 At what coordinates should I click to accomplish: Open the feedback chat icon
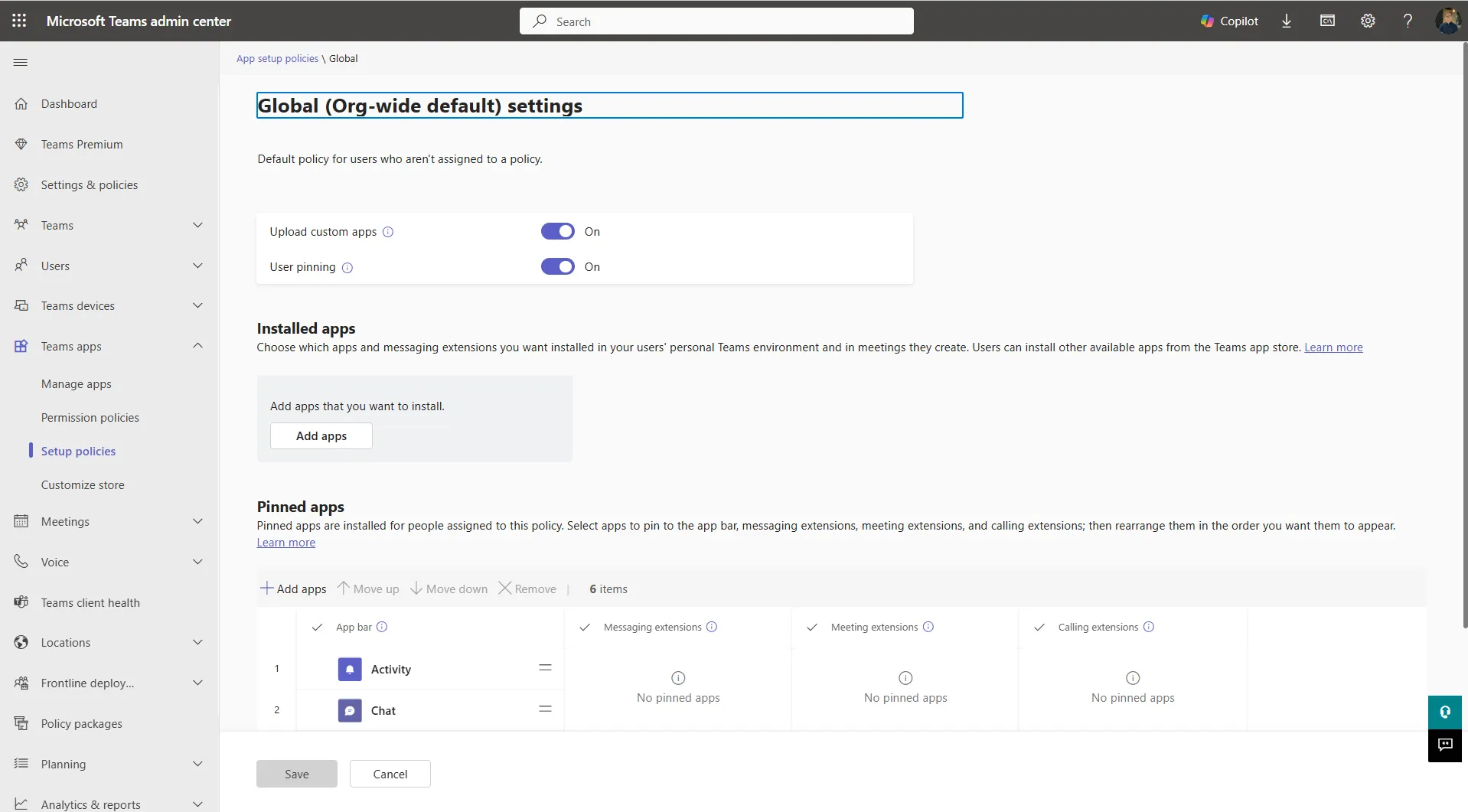pos(1444,745)
